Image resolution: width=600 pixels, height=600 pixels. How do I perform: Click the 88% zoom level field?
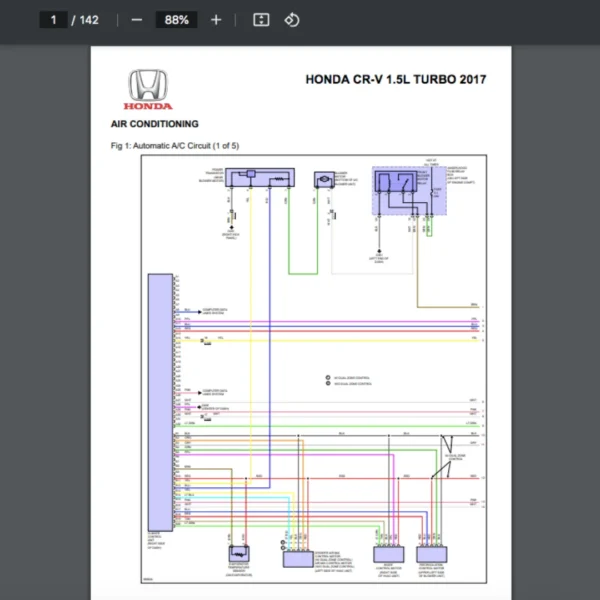(x=177, y=20)
